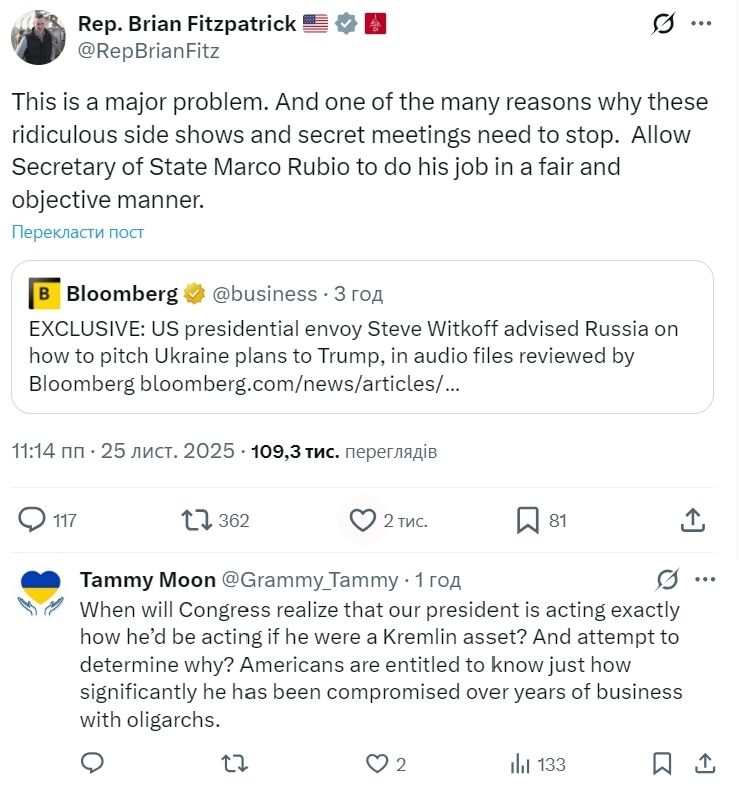The width and height of the screenshot is (739, 789).
Task: Repost Tammy Moon's reply
Action: click(x=234, y=764)
